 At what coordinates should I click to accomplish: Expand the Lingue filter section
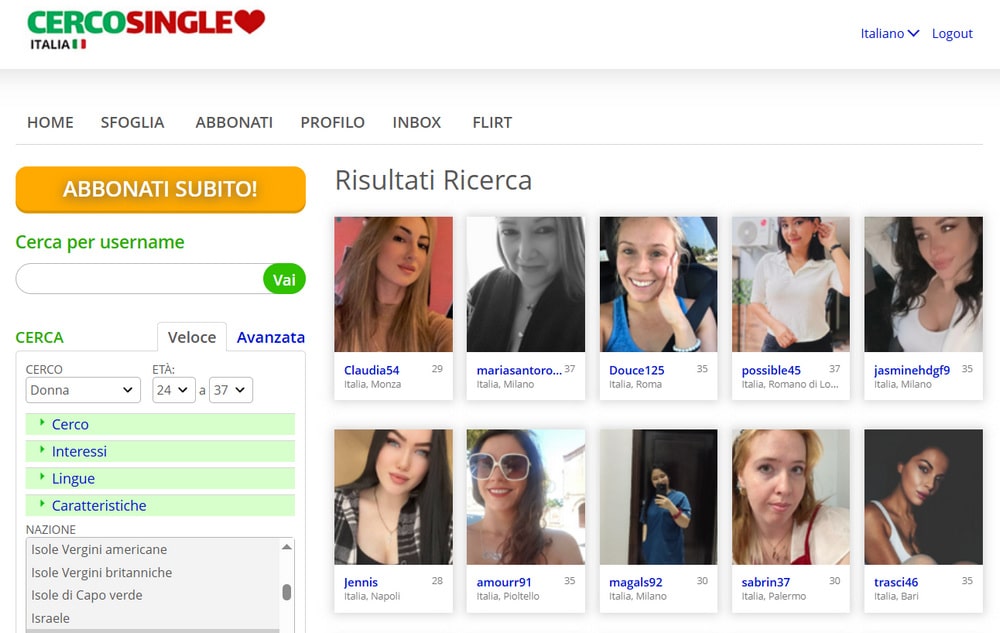click(x=160, y=478)
